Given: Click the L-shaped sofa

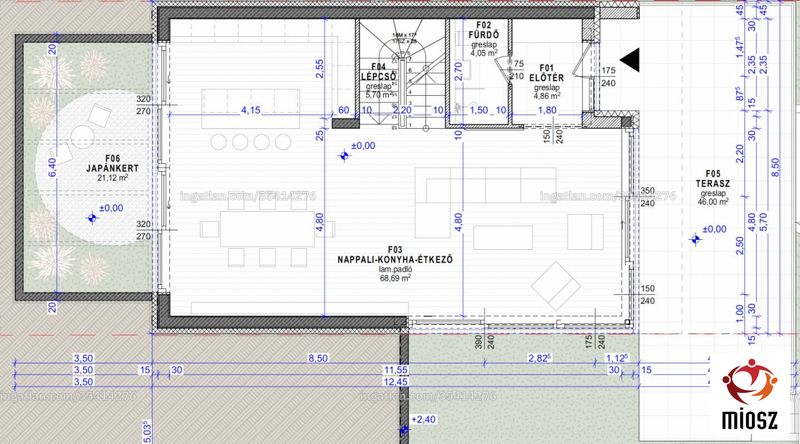Looking at the screenshot, I should 485,203.
